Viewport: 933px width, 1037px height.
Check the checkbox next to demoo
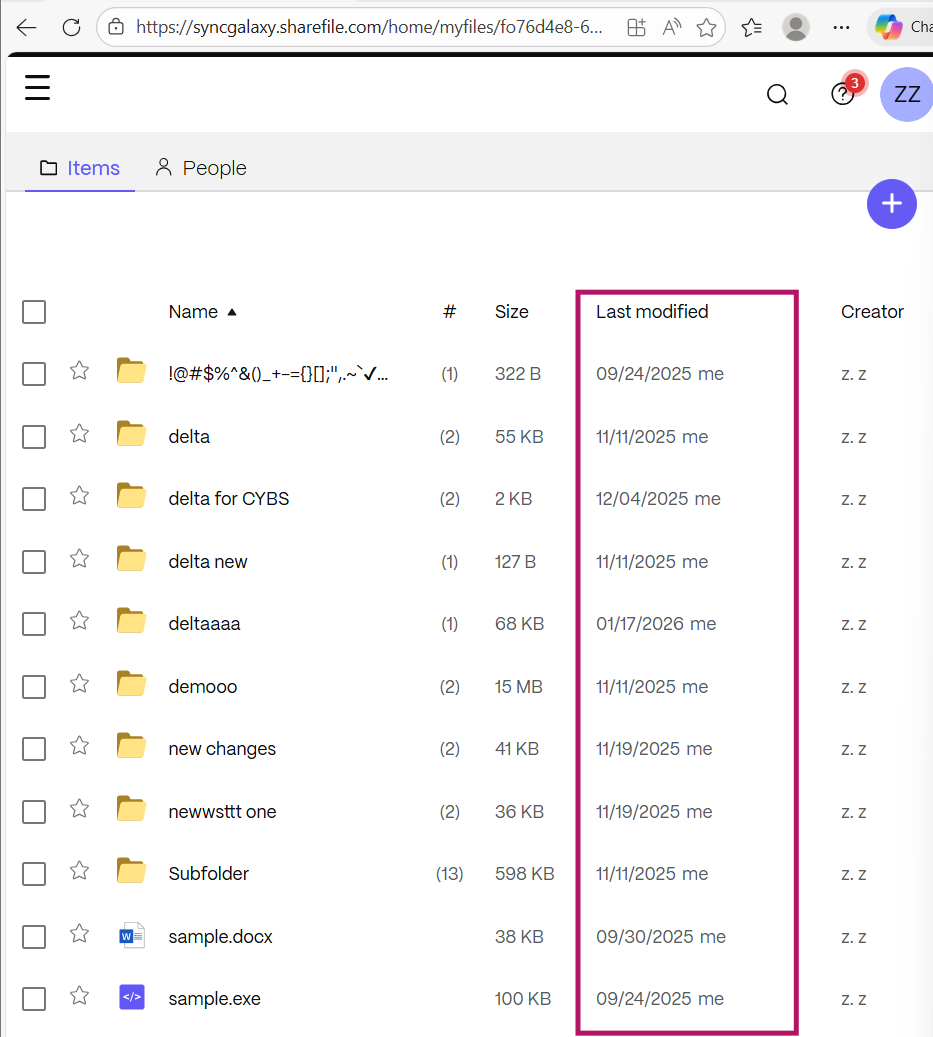[x=33, y=686]
